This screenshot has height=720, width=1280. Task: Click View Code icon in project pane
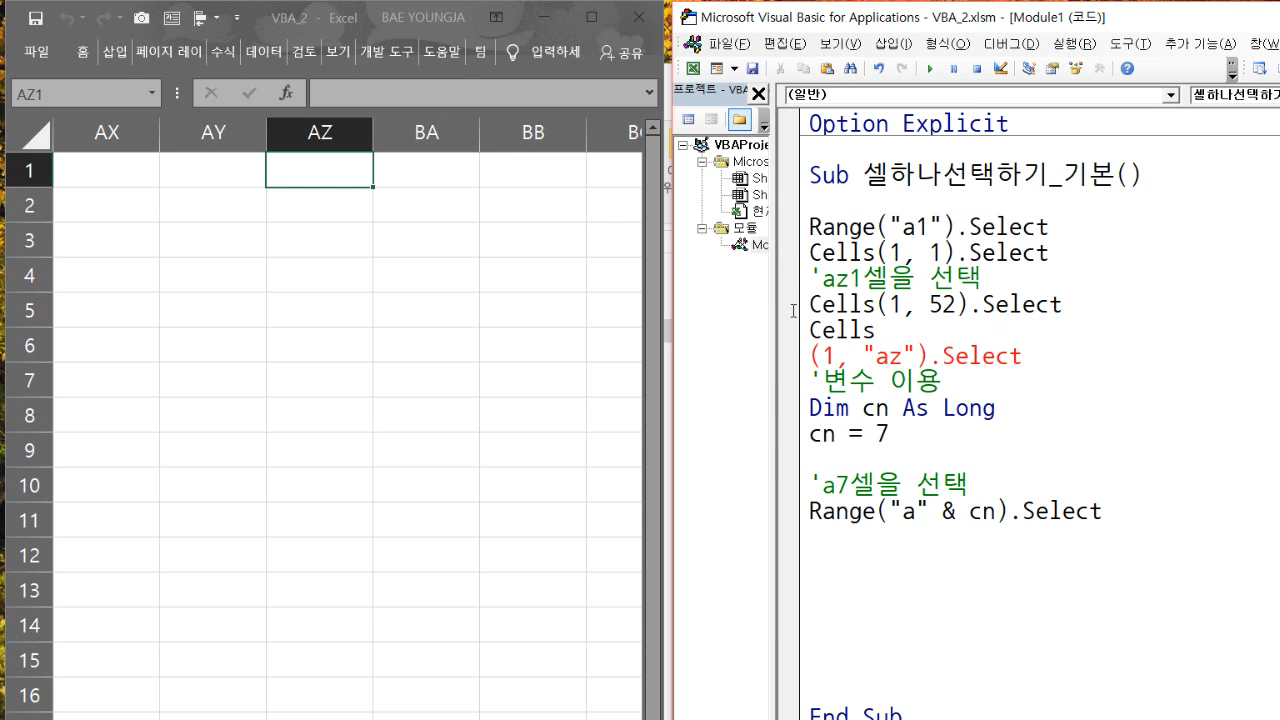pyautogui.click(x=689, y=120)
